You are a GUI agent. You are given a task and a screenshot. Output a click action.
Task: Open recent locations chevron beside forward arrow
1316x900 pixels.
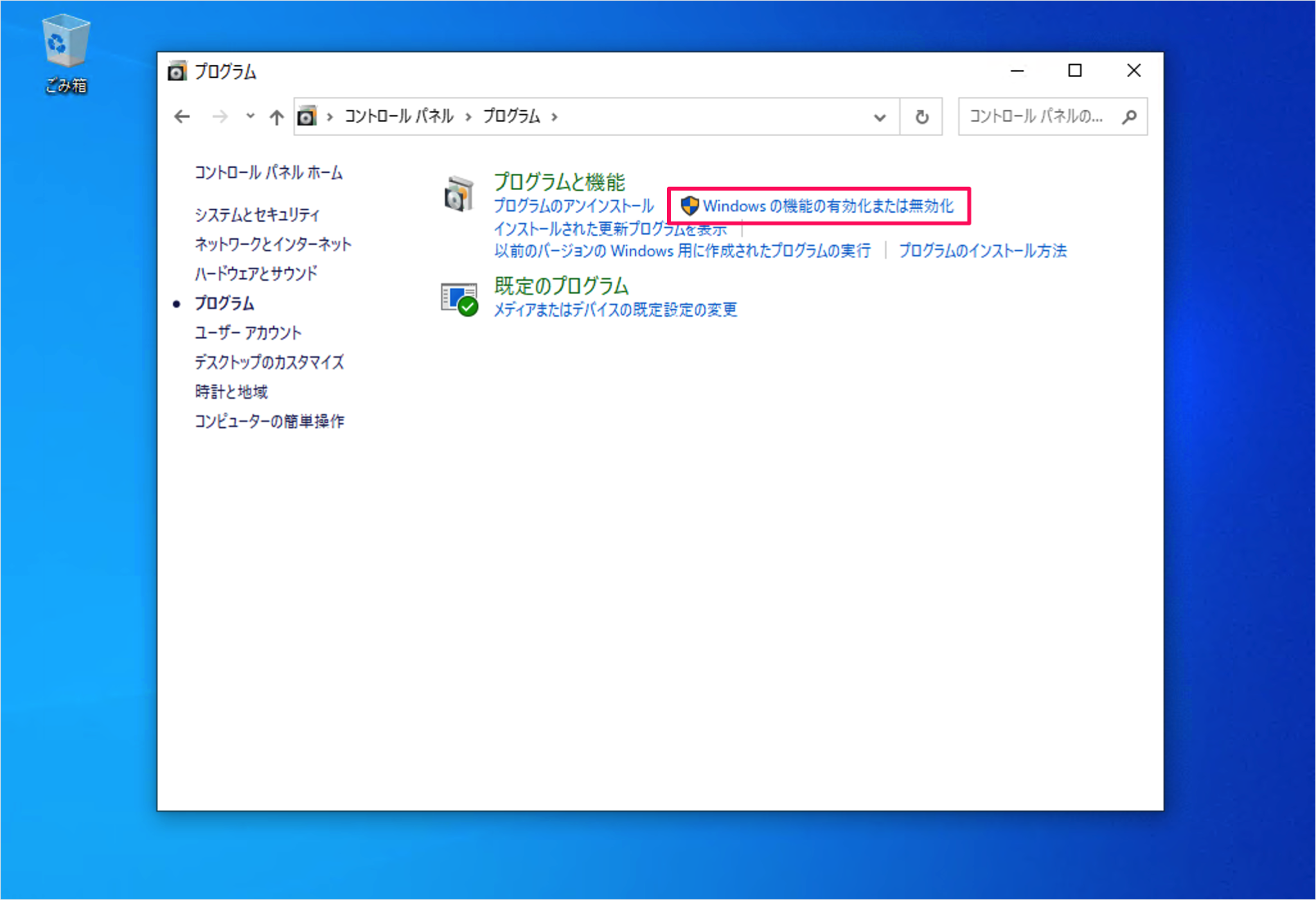(x=250, y=116)
